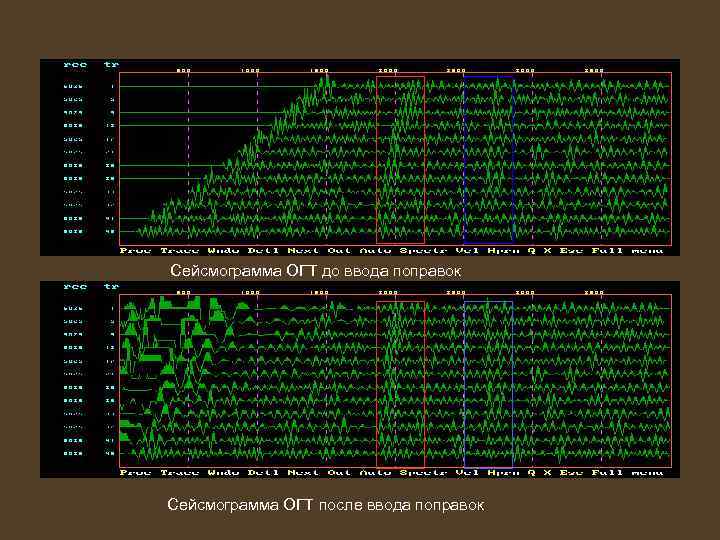The image size is (720, 540).
Task: Click Next in the 'после ввода поправок' panel
Action: [303, 472]
